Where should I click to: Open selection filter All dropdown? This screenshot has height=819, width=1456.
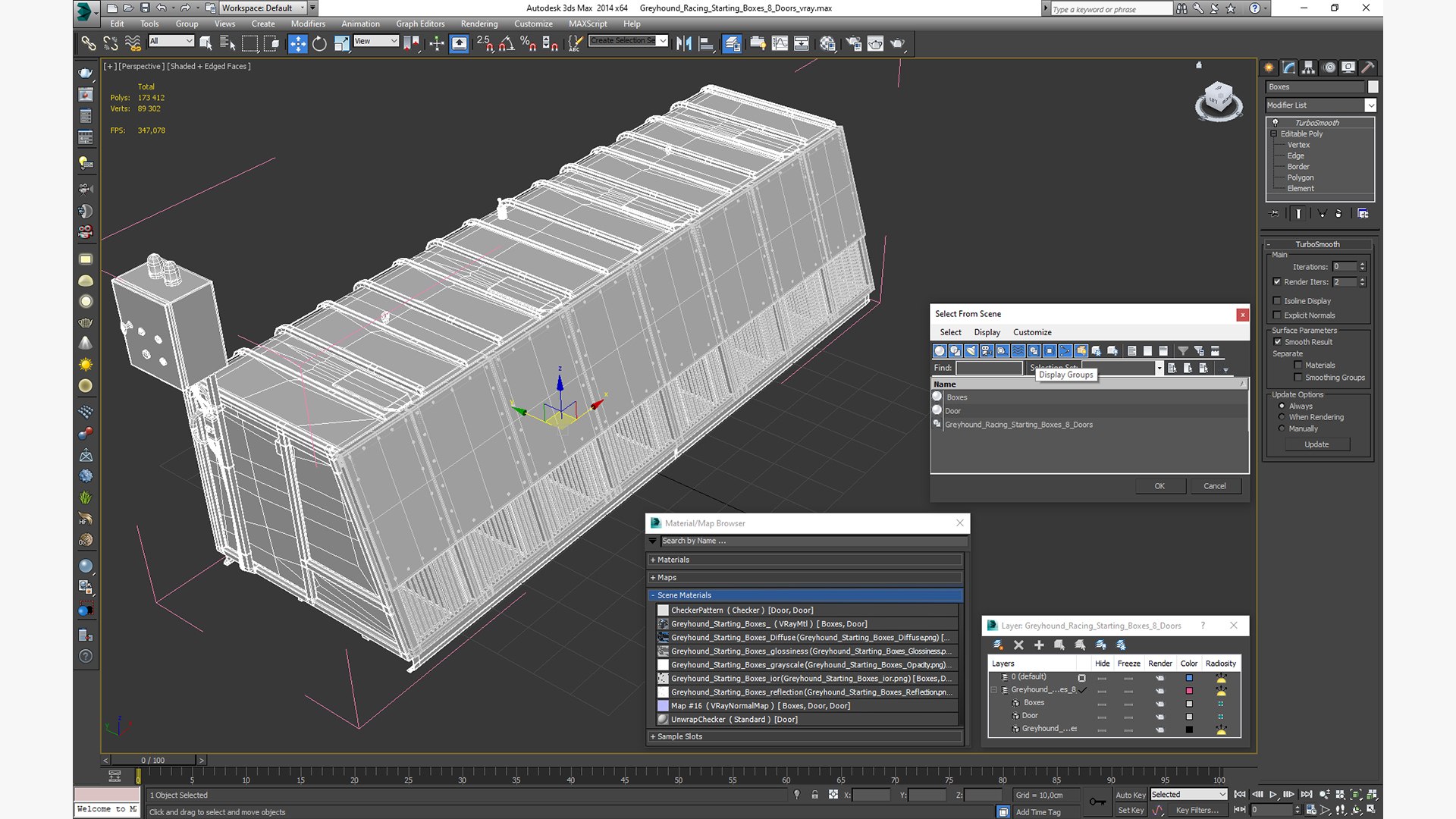click(x=171, y=41)
